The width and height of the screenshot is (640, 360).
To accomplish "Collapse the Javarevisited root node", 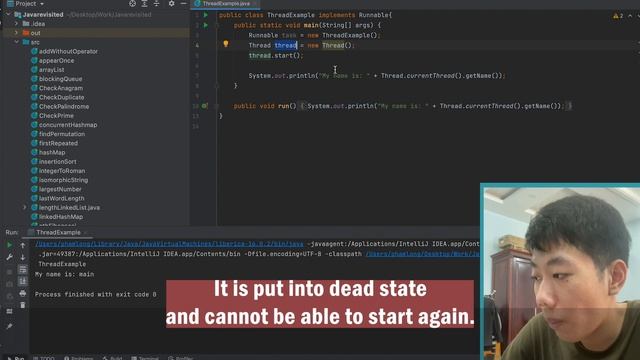I will (x=9, y=15).
